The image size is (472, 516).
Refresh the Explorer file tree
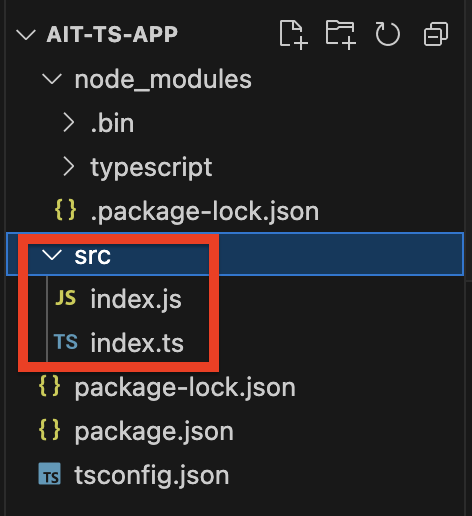click(388, 34)
